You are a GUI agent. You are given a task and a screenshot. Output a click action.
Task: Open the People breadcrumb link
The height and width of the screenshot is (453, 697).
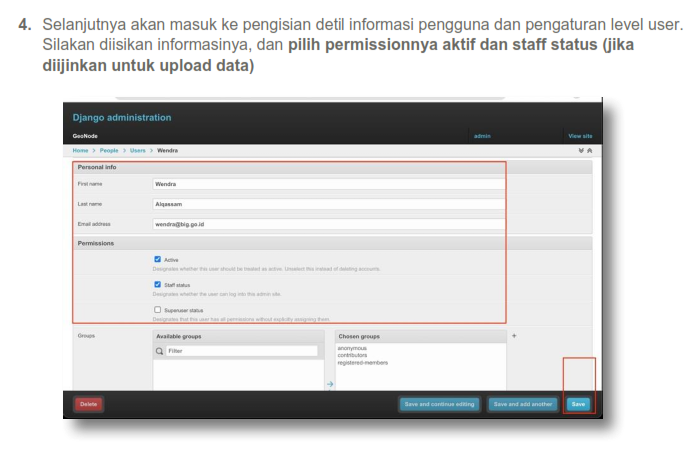(108, 150)
